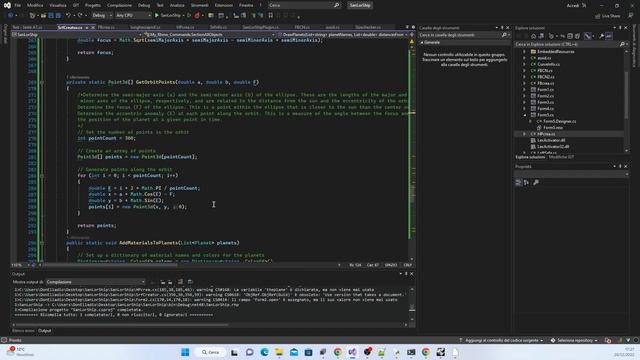This screenshot has height=360, width=640.
Task: Select HPcrea.cs in Solution Explorer
Action: tap(546, 134)
